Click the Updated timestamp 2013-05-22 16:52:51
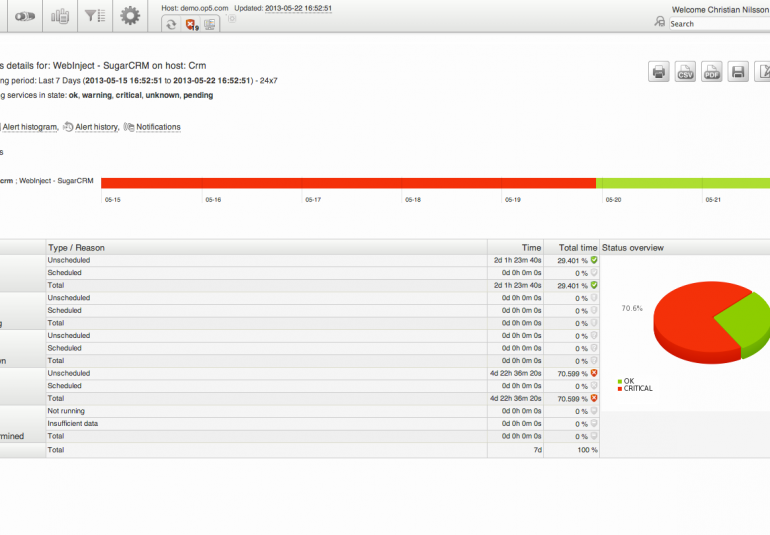The height and width of the screenshot is (535, 770). point(299,8)
